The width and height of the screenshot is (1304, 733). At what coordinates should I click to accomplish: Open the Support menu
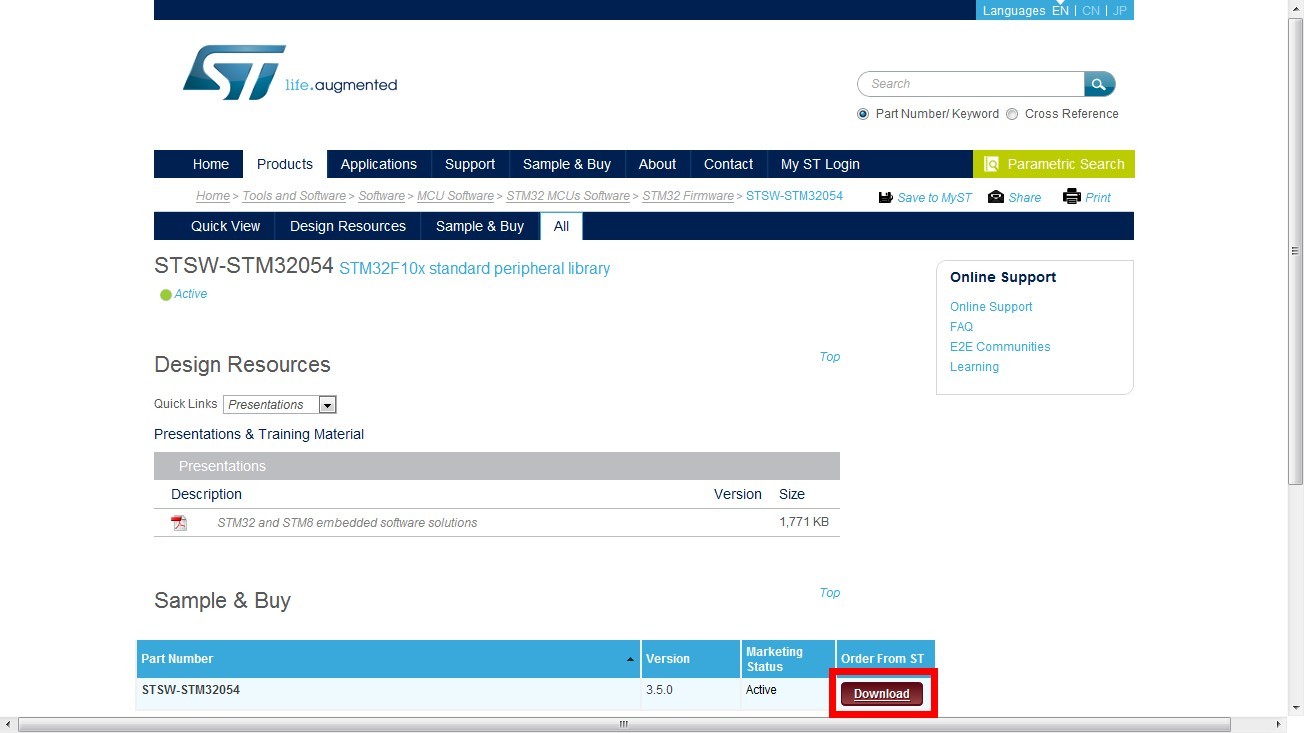click(x=470, y=164)
